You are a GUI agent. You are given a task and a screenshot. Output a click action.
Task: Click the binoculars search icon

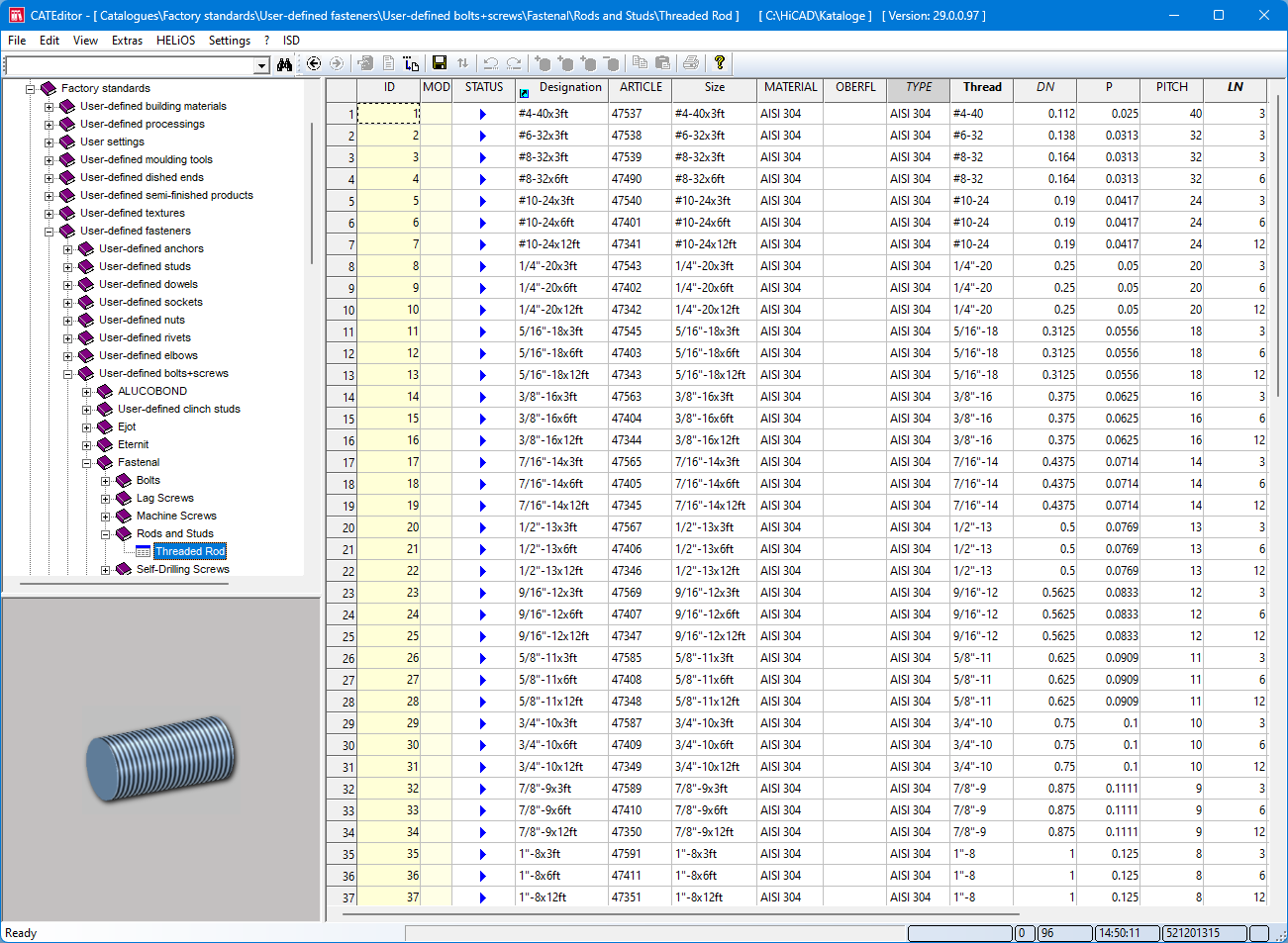click(x=285, y=64)
